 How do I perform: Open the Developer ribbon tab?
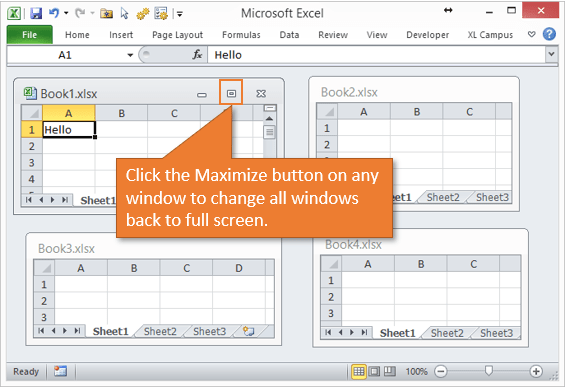(427, 35)
